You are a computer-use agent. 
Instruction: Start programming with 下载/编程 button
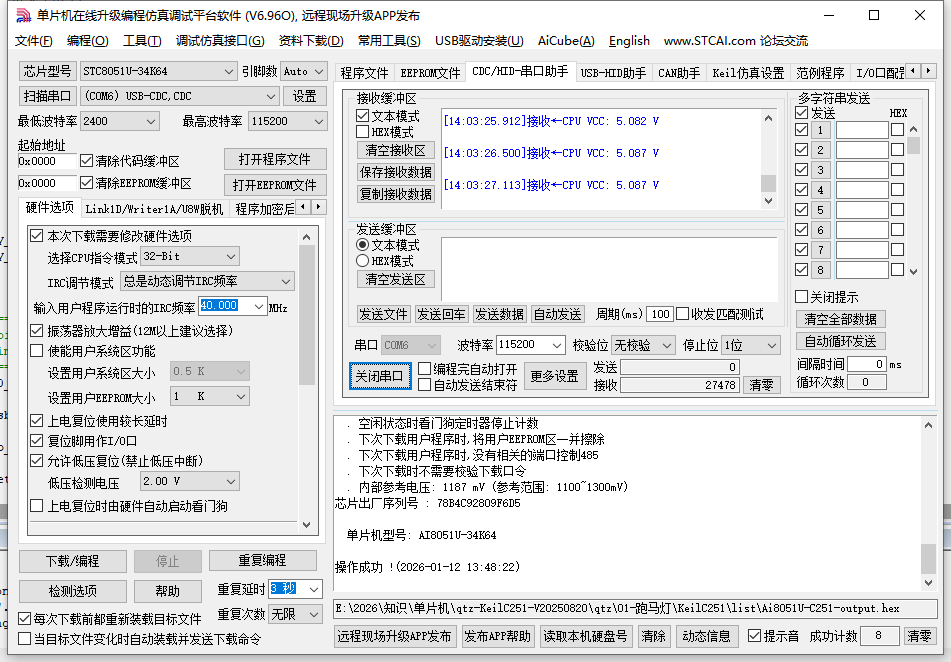[72, 561]
